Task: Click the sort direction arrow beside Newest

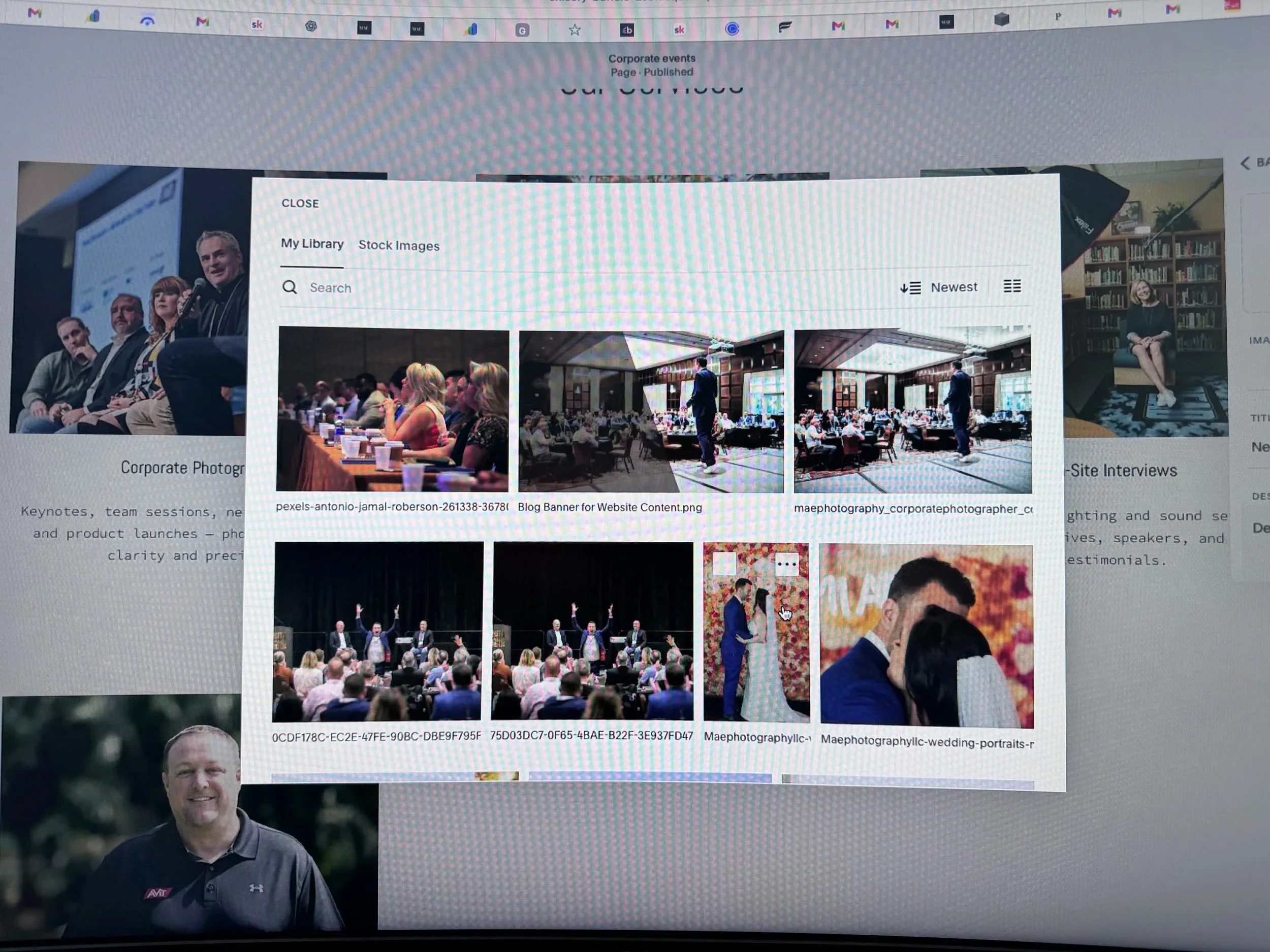Action: click(x=909, y=287)
